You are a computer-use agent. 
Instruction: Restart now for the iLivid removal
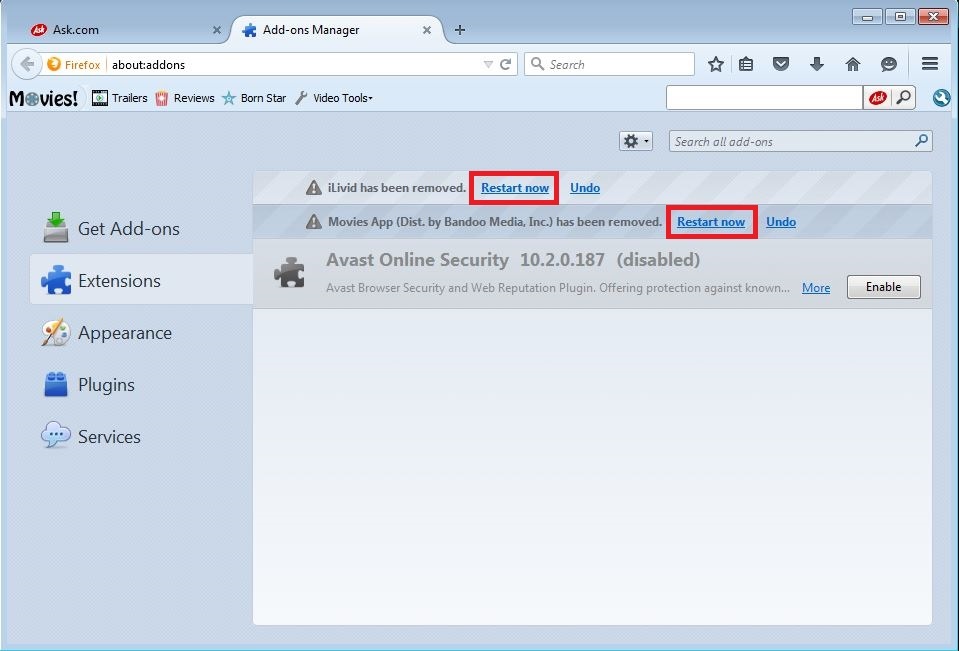[514, 188]
